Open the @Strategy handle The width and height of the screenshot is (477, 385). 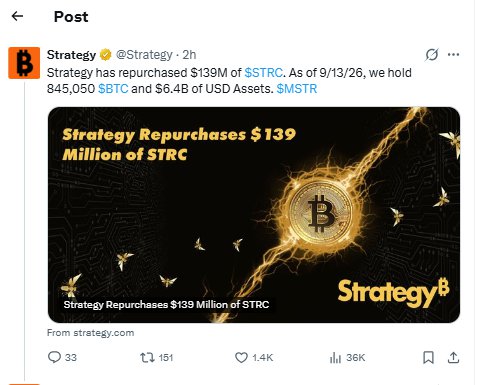pyautogui.click(x=144, y=55)
